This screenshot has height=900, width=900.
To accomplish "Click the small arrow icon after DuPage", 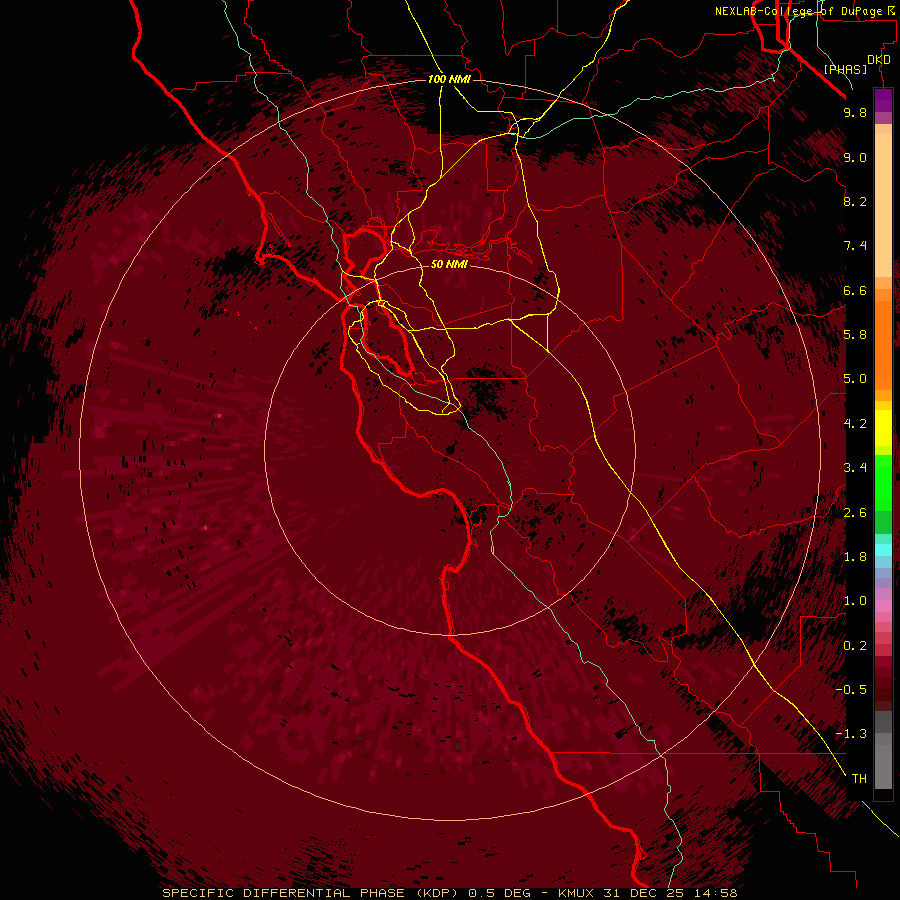I will [x=890, y=10].
